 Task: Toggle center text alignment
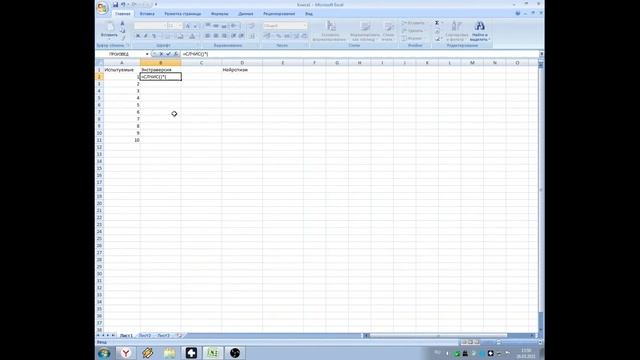tap(216, 36)
